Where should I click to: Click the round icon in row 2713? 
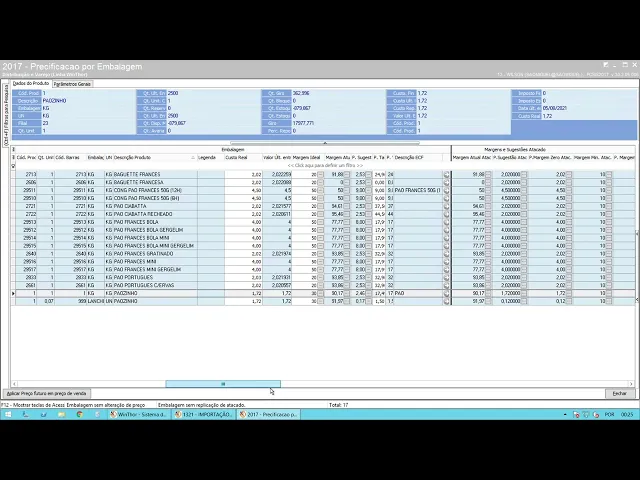coord(447,174)
